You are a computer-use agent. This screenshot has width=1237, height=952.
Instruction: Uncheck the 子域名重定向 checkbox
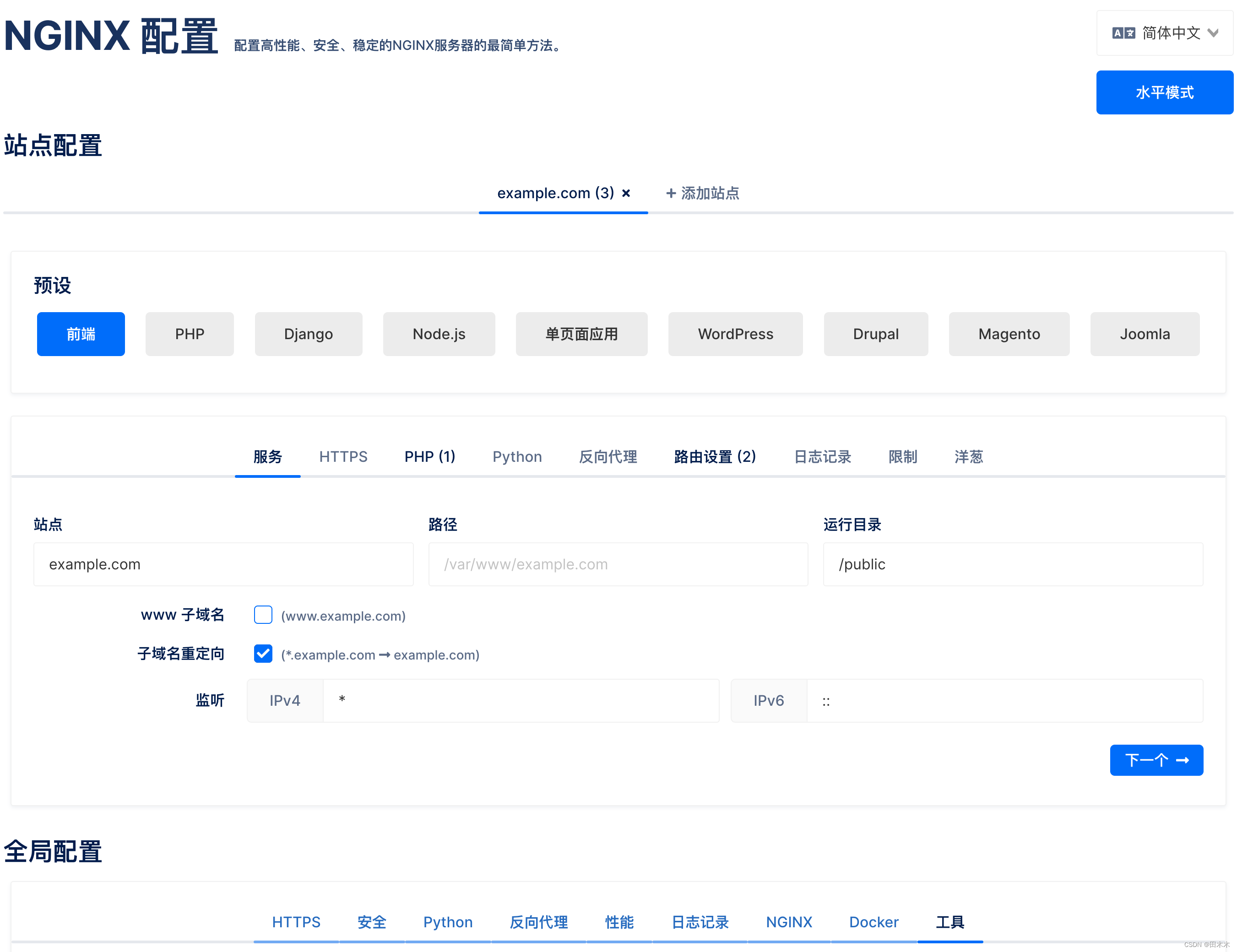263,654
